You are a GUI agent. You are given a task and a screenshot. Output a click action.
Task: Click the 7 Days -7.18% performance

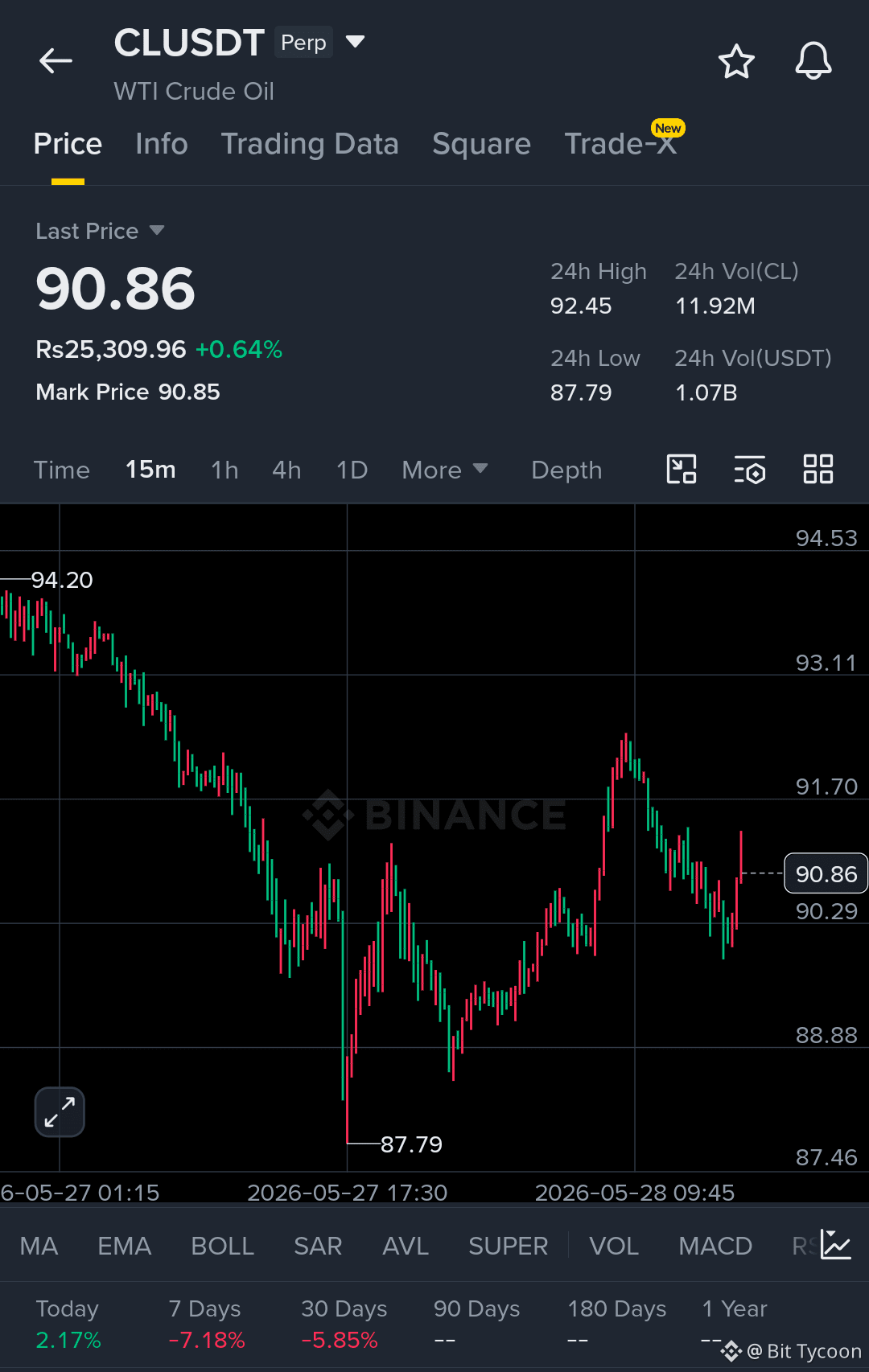tap(207, 1325)
